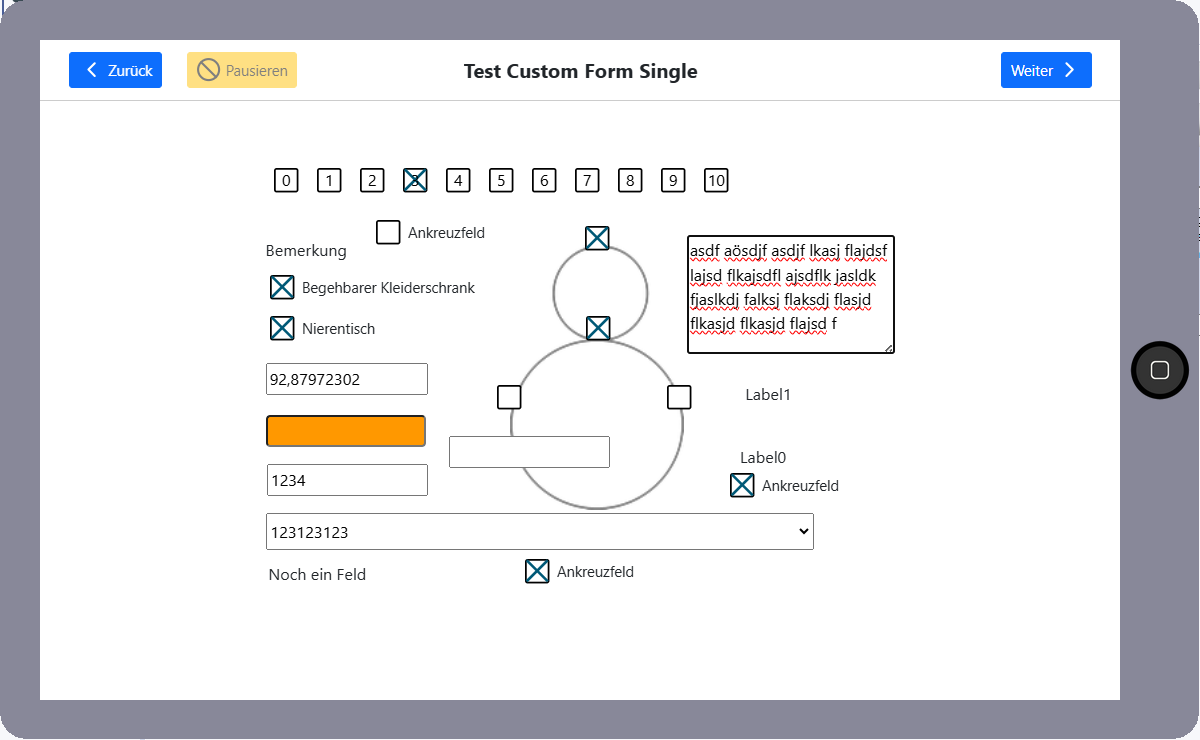
Task: Select scale box number 10
Action: coord(716,180)
